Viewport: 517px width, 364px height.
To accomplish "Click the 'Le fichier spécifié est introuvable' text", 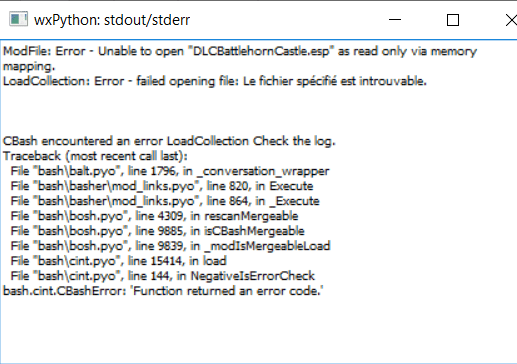I will [x=335, y=81].
